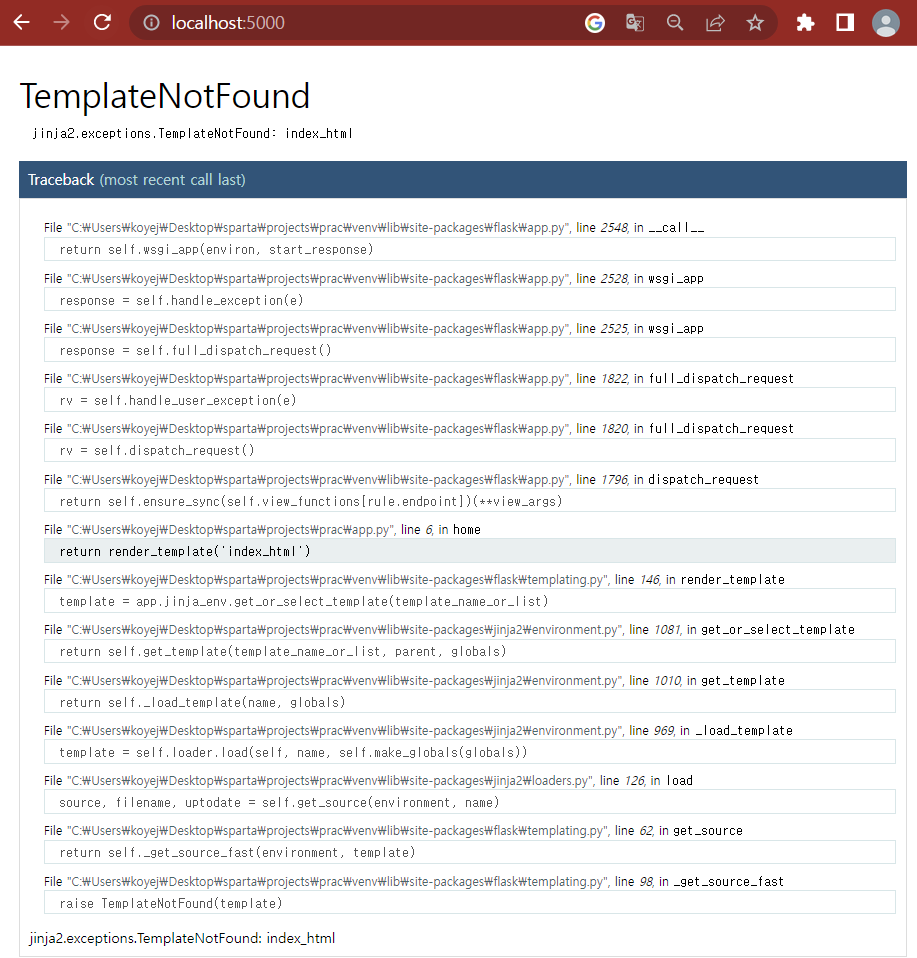Image resolution: width=917 pixels, height=958 pixels.
Task: Toggle the browser side panel
Action: point(845,23)
